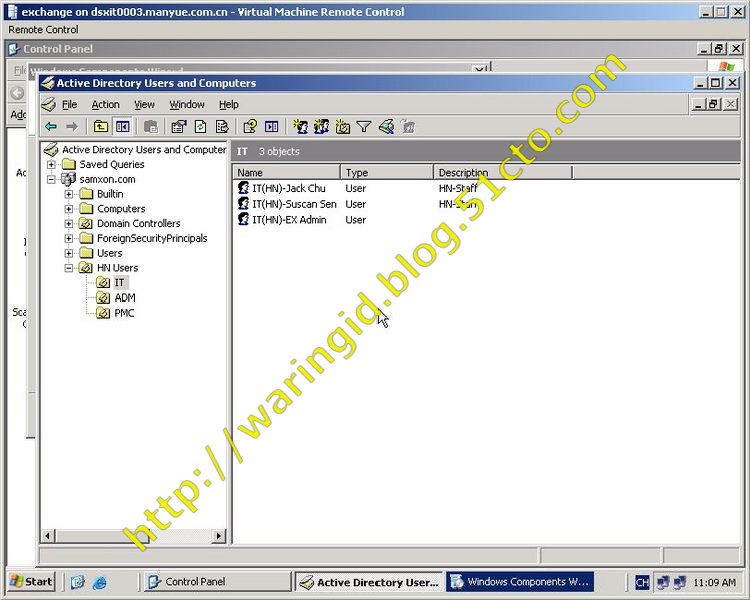Open the Action menu

coord(105,104)
